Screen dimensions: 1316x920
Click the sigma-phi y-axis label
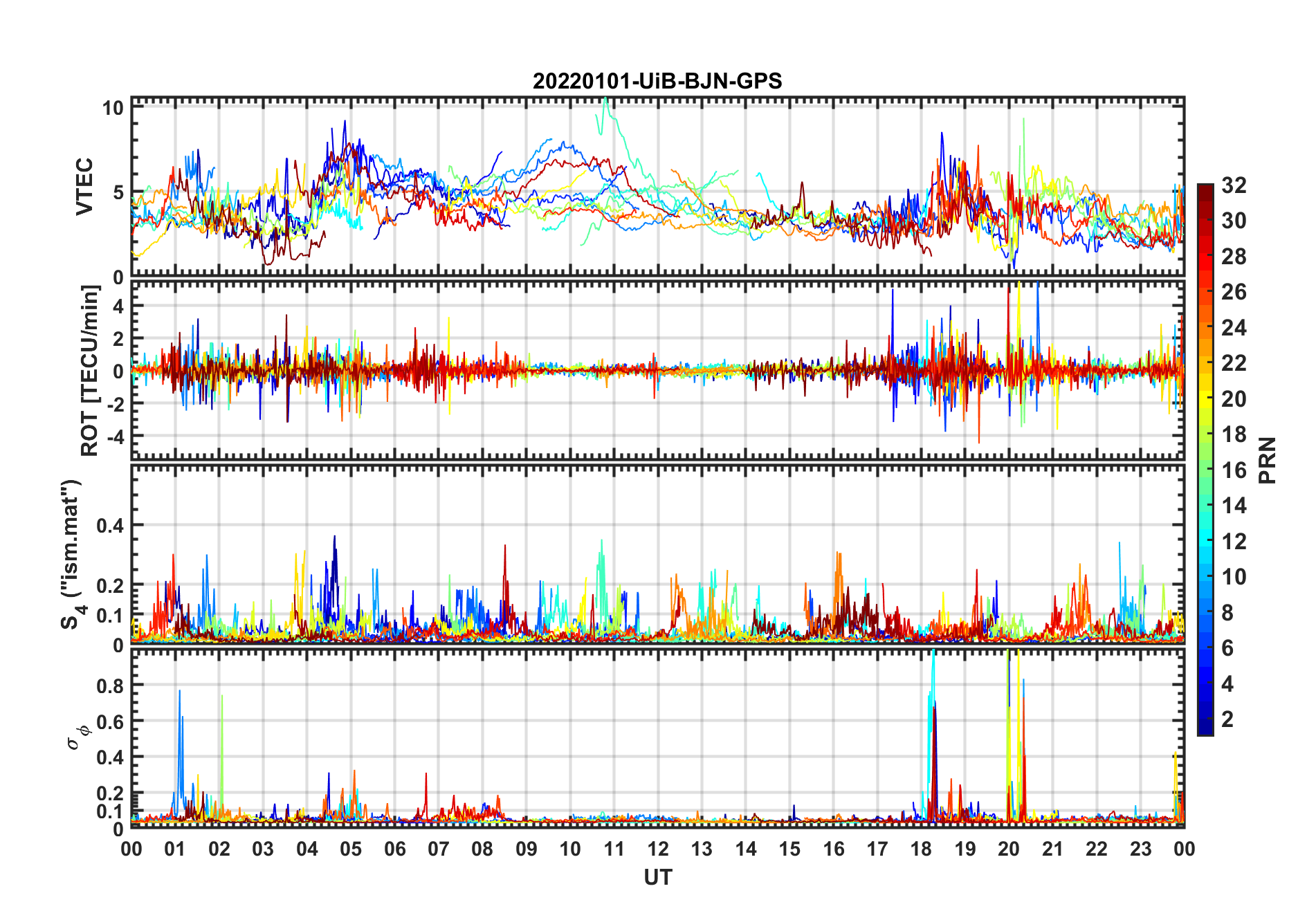[77, 736]
